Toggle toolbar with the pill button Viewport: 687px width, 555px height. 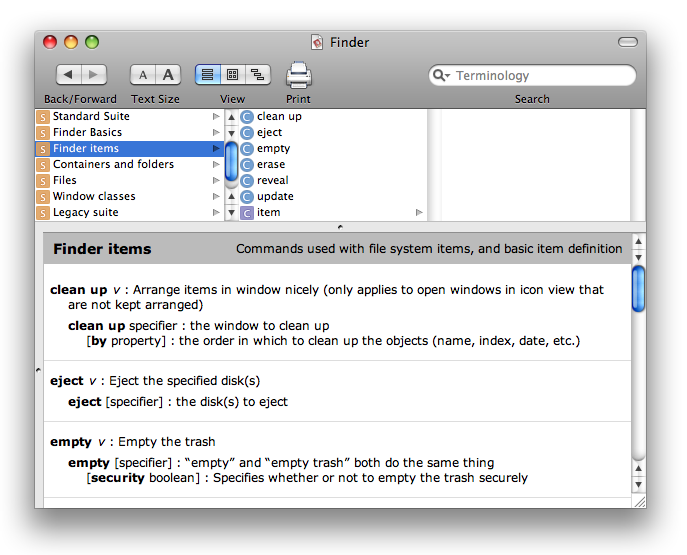tap(627, 42)
